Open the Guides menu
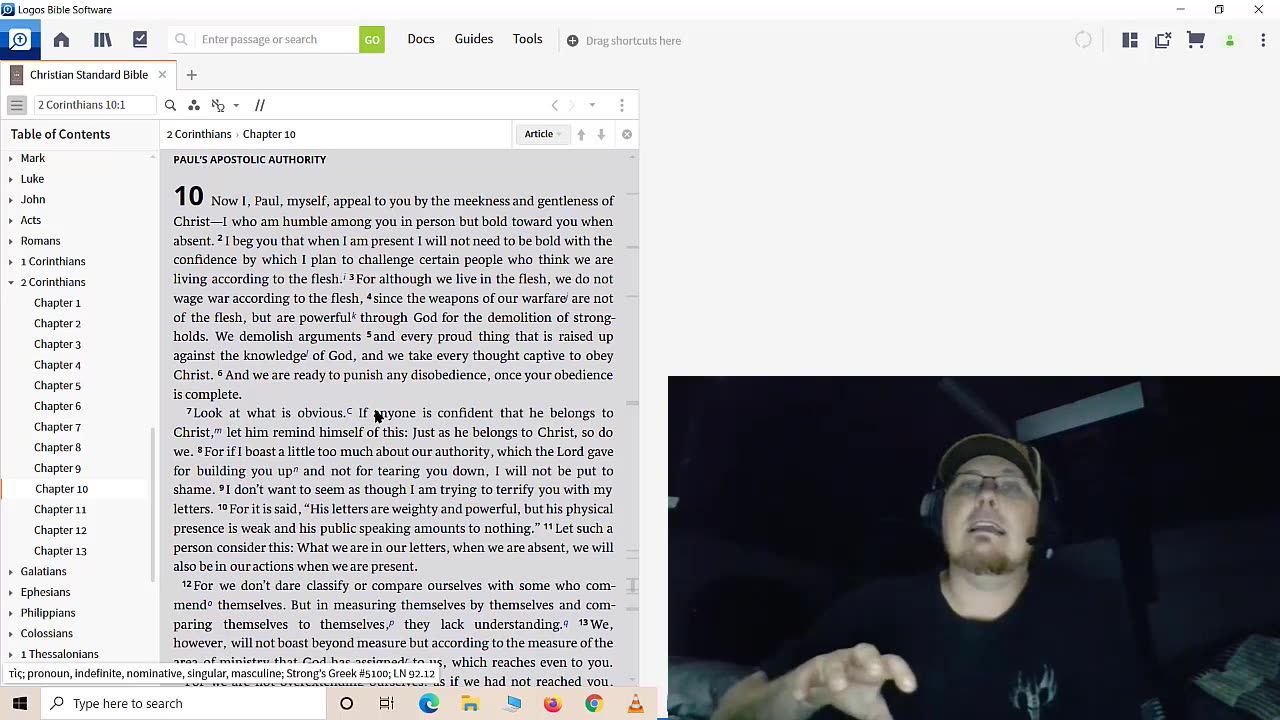The width and height of the screenshot is (1280, 720). pos(474,39)
